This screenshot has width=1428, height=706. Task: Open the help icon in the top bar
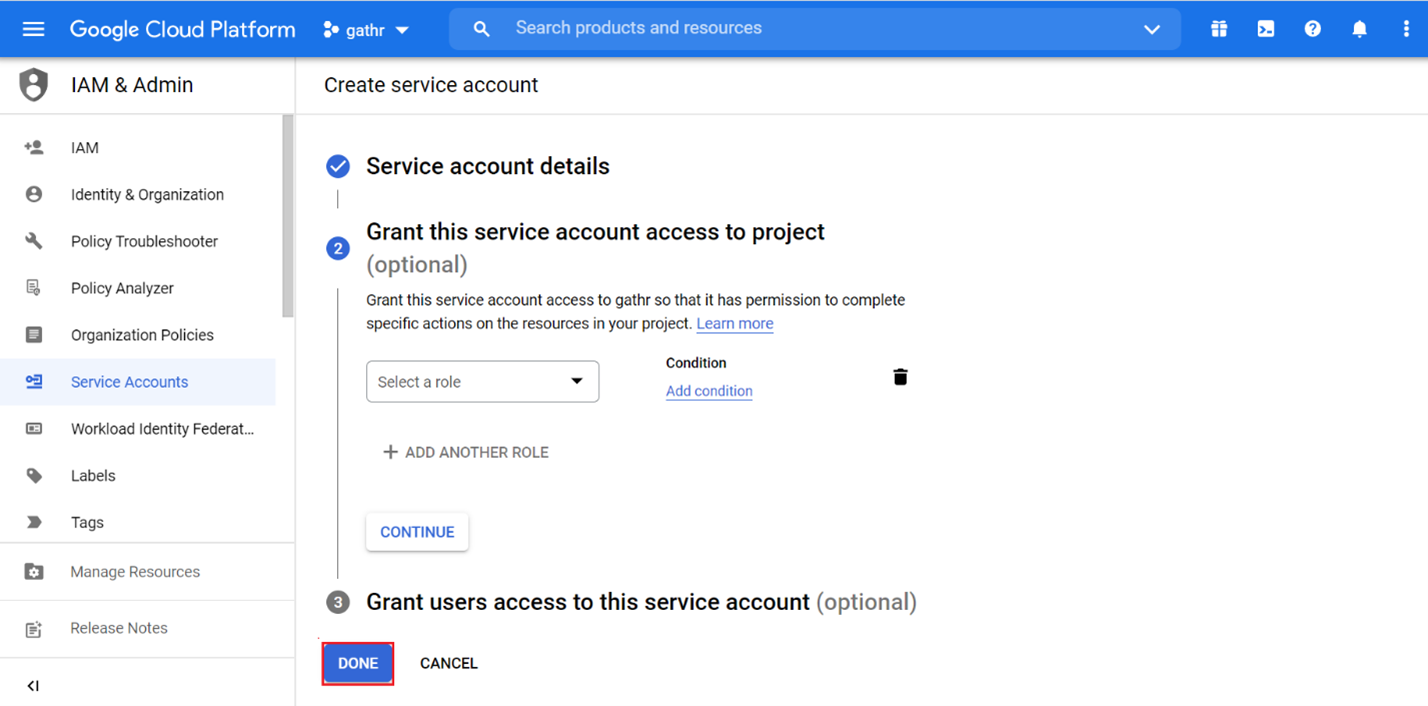pyautogui.click(x=1312, y=28)
